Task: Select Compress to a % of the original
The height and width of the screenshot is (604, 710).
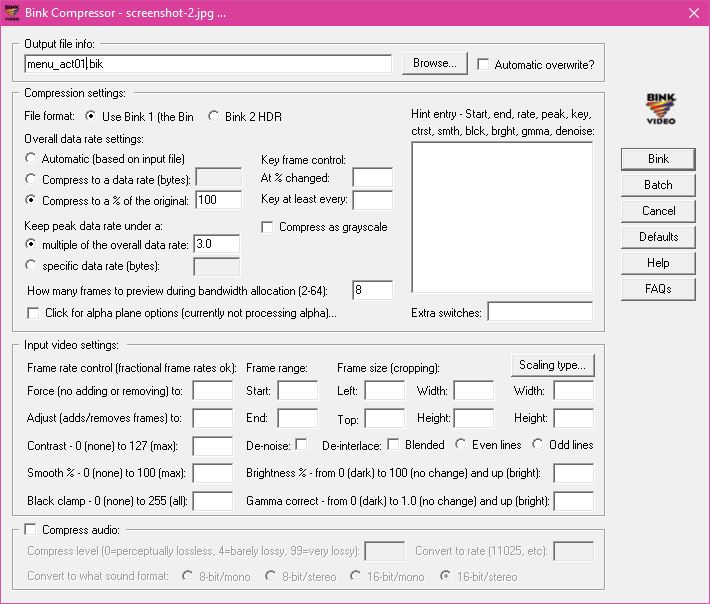Action: pyautogui.click(x=30, y=200)
